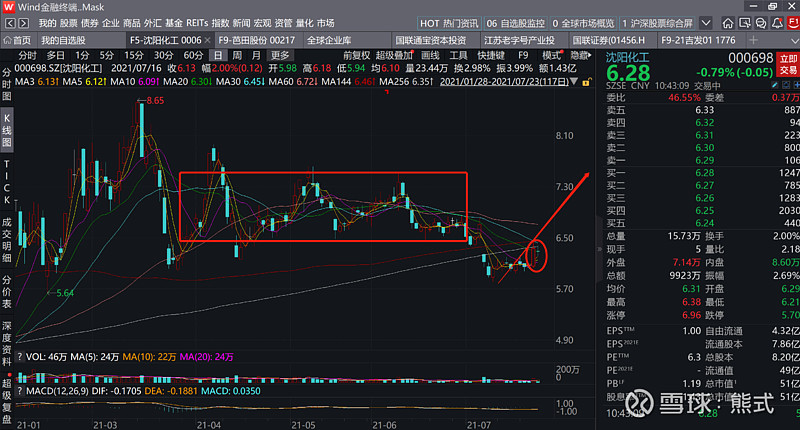Viewport: 800px width, 430px height.
Task: Click the date range 2021/01/28-2021/07/23 link
Action: pyautogui.click(x=504, y=82)
